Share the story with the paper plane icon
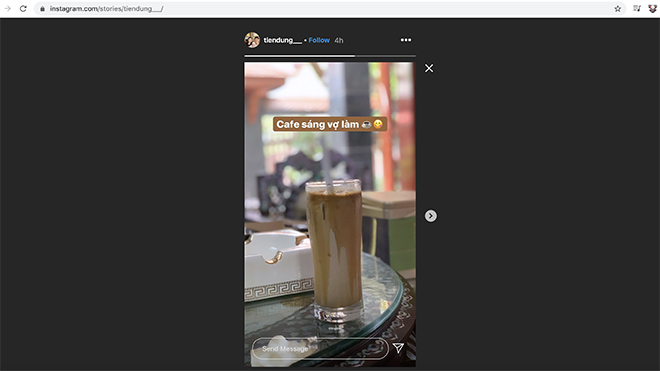The image size is (660, 371). [x=398, y=348]
